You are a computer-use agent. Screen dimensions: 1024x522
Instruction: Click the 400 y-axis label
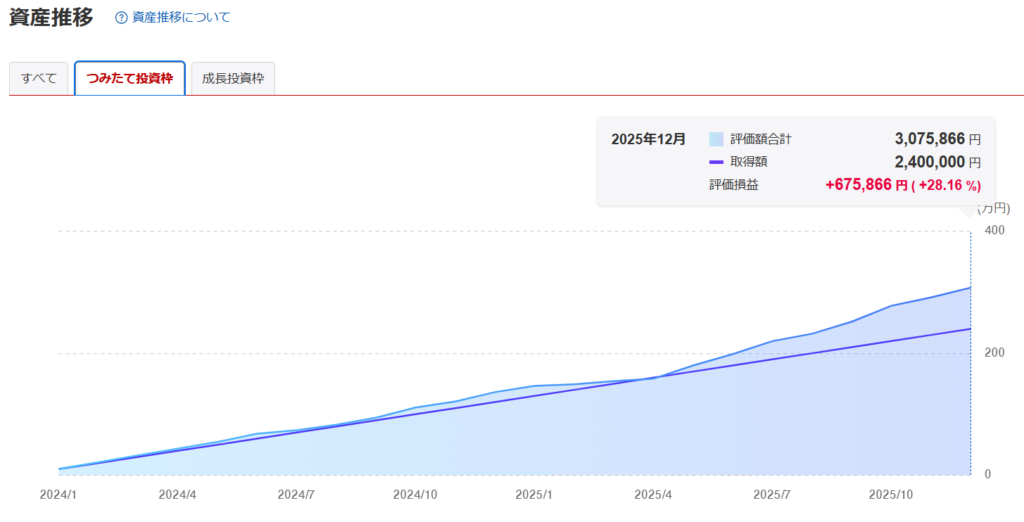click(x=994, y=231)
